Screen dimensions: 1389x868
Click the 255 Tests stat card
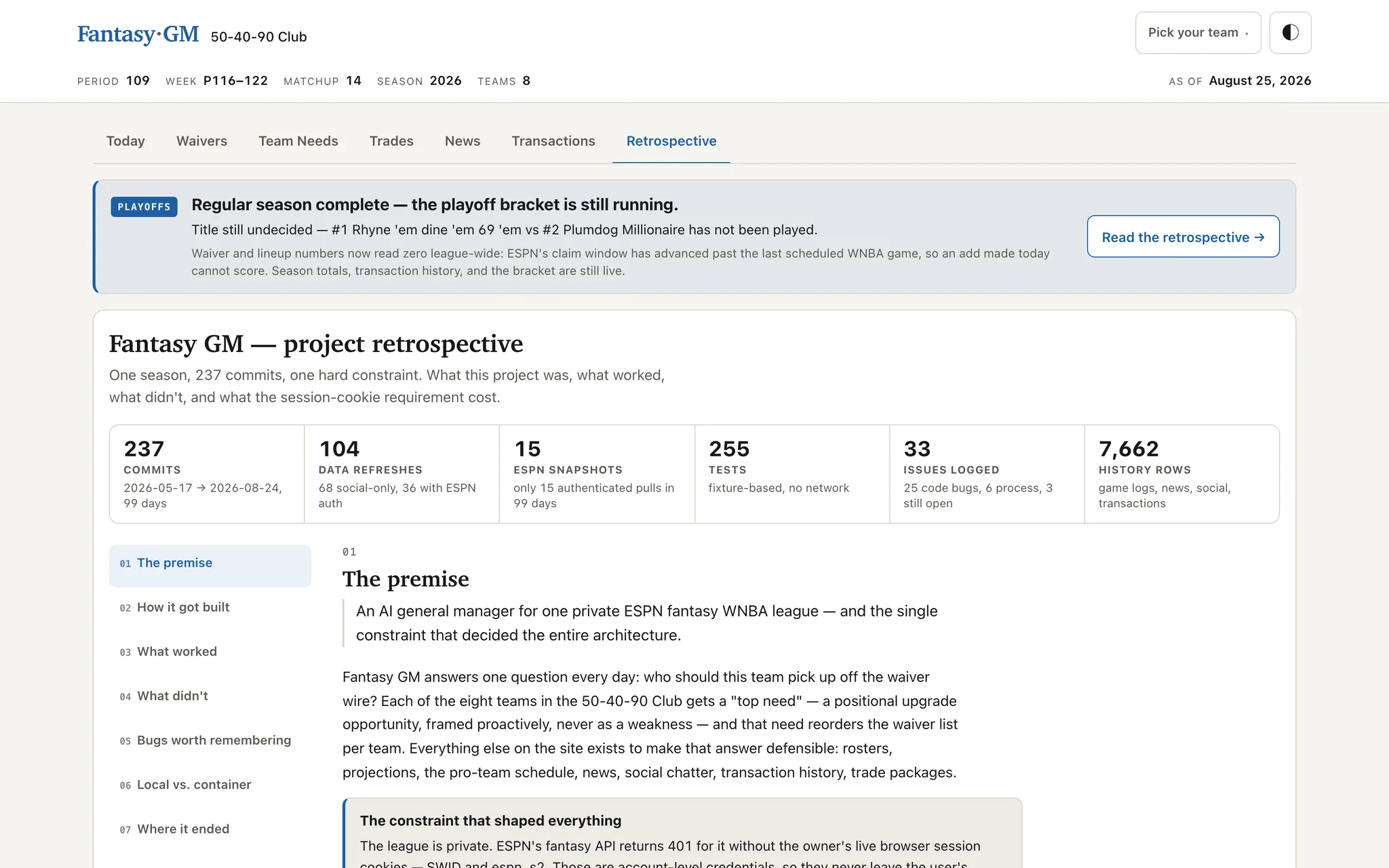click(792, 474)
